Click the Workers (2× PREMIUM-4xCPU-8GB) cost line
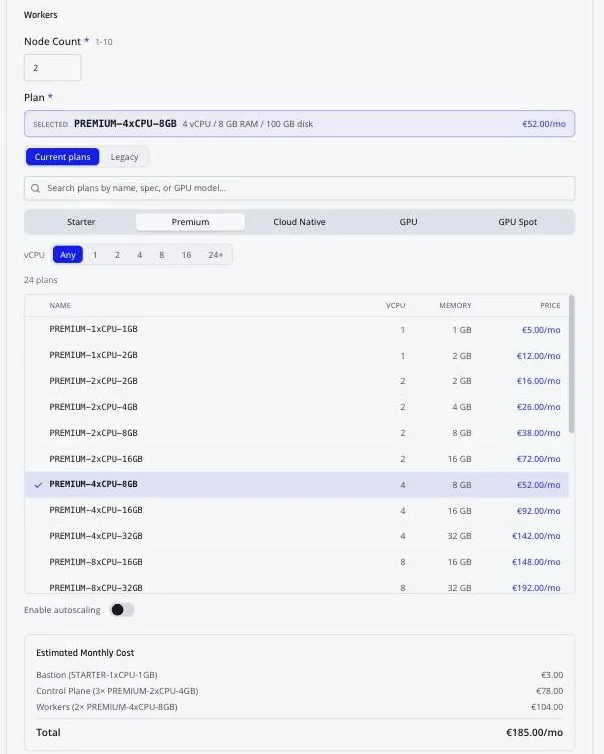This screenshot has height=754, width=604. [299, 707]
